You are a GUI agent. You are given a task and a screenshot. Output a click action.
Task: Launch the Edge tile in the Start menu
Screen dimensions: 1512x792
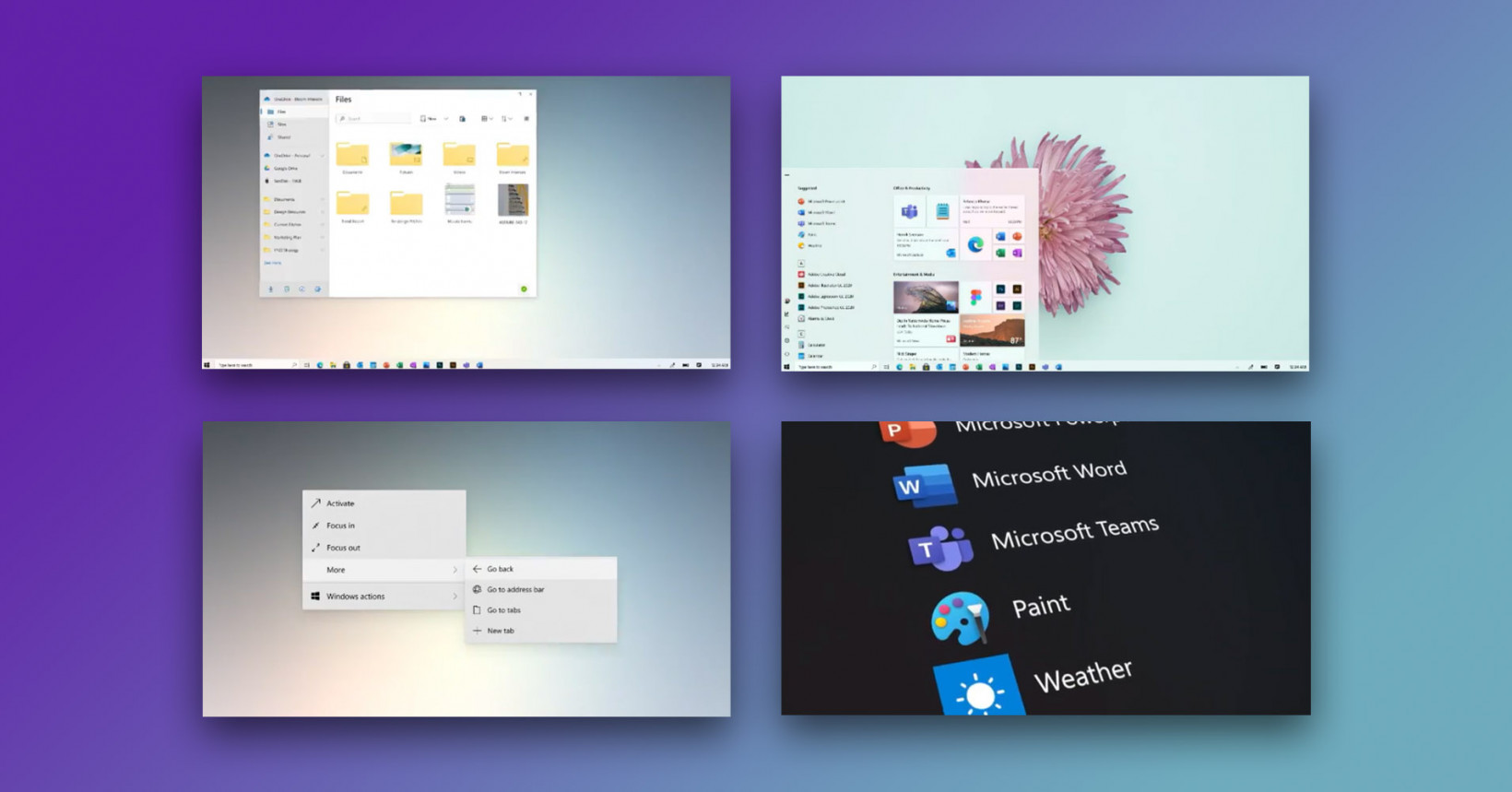click(x=975, y=244)
